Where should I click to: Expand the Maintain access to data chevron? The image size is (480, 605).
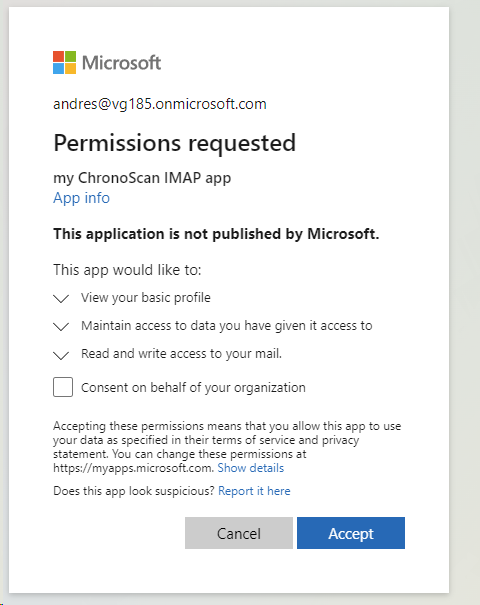61,327
